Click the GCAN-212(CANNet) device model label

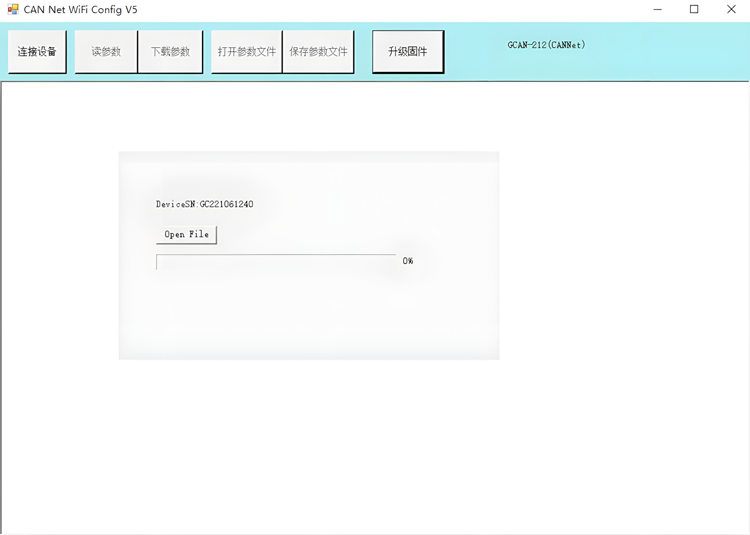[546, 45]
